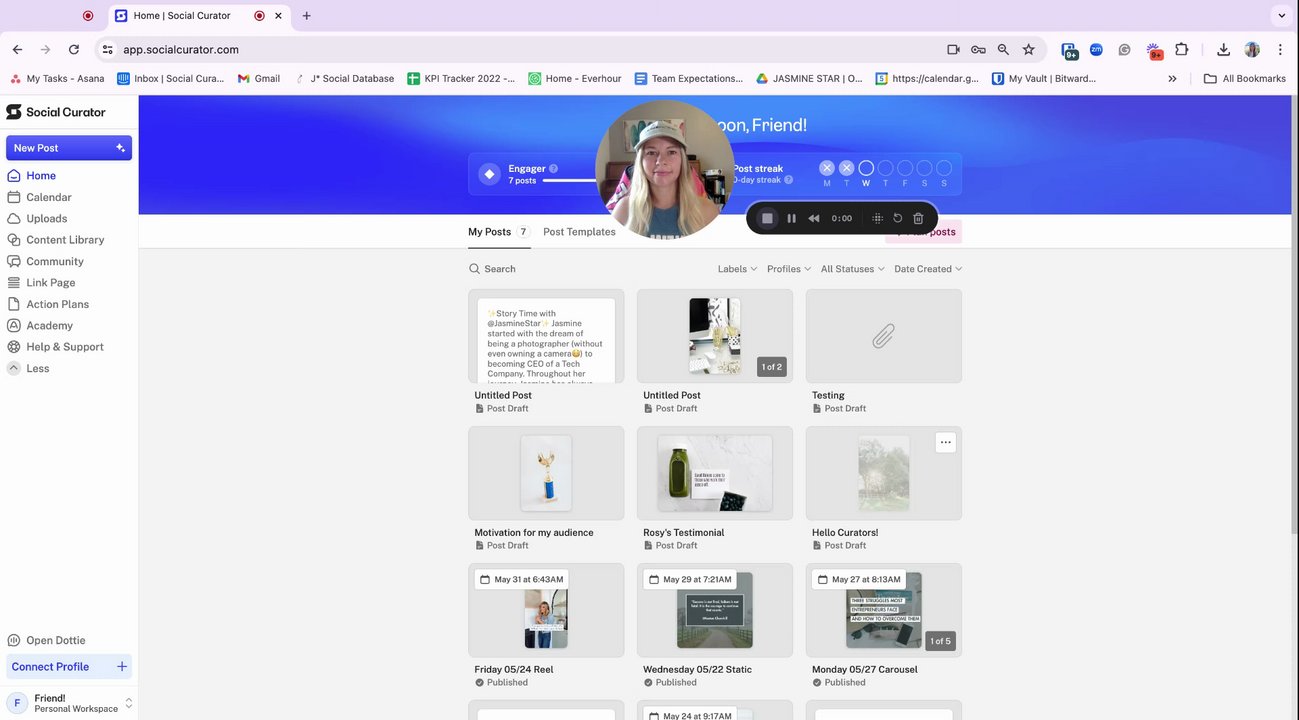Open the Gmail bookmark

point(259,78)
